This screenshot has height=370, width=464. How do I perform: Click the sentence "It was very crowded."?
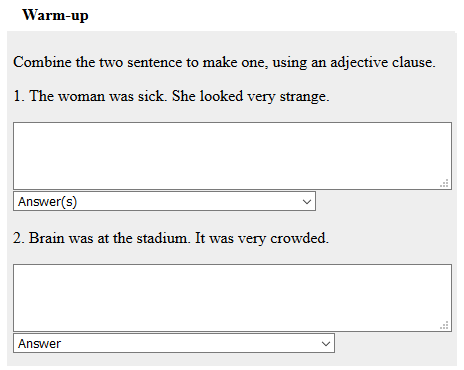[x=262, y=238]
